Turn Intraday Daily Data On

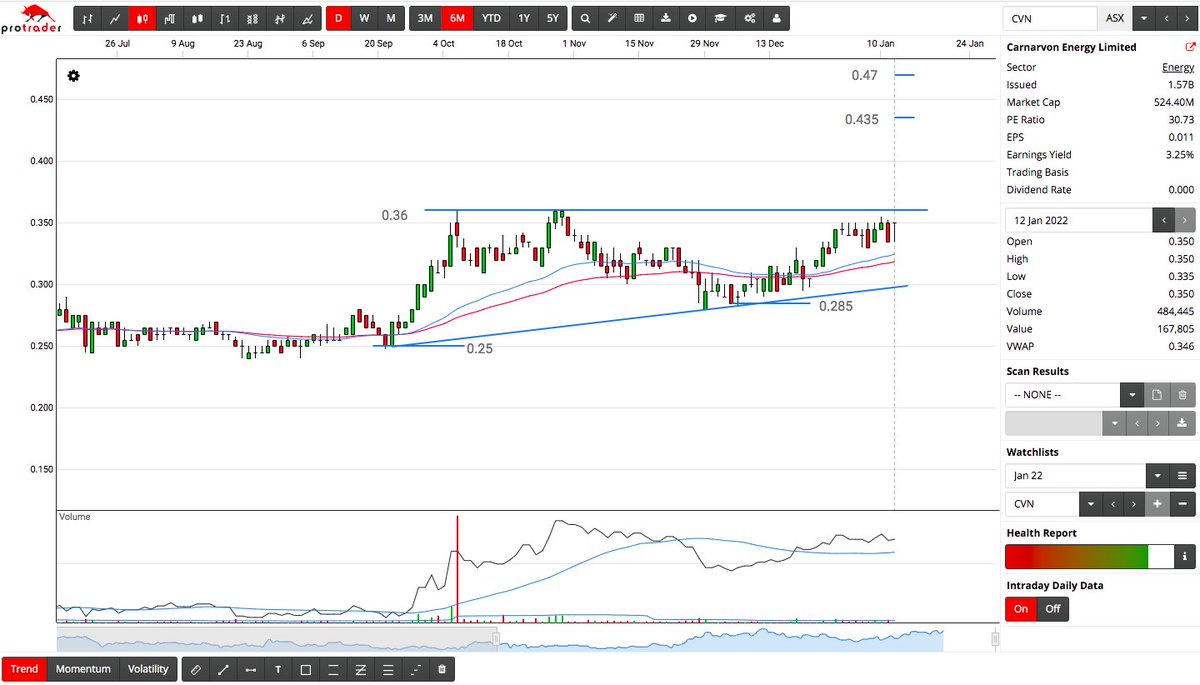click(1021, 608)
